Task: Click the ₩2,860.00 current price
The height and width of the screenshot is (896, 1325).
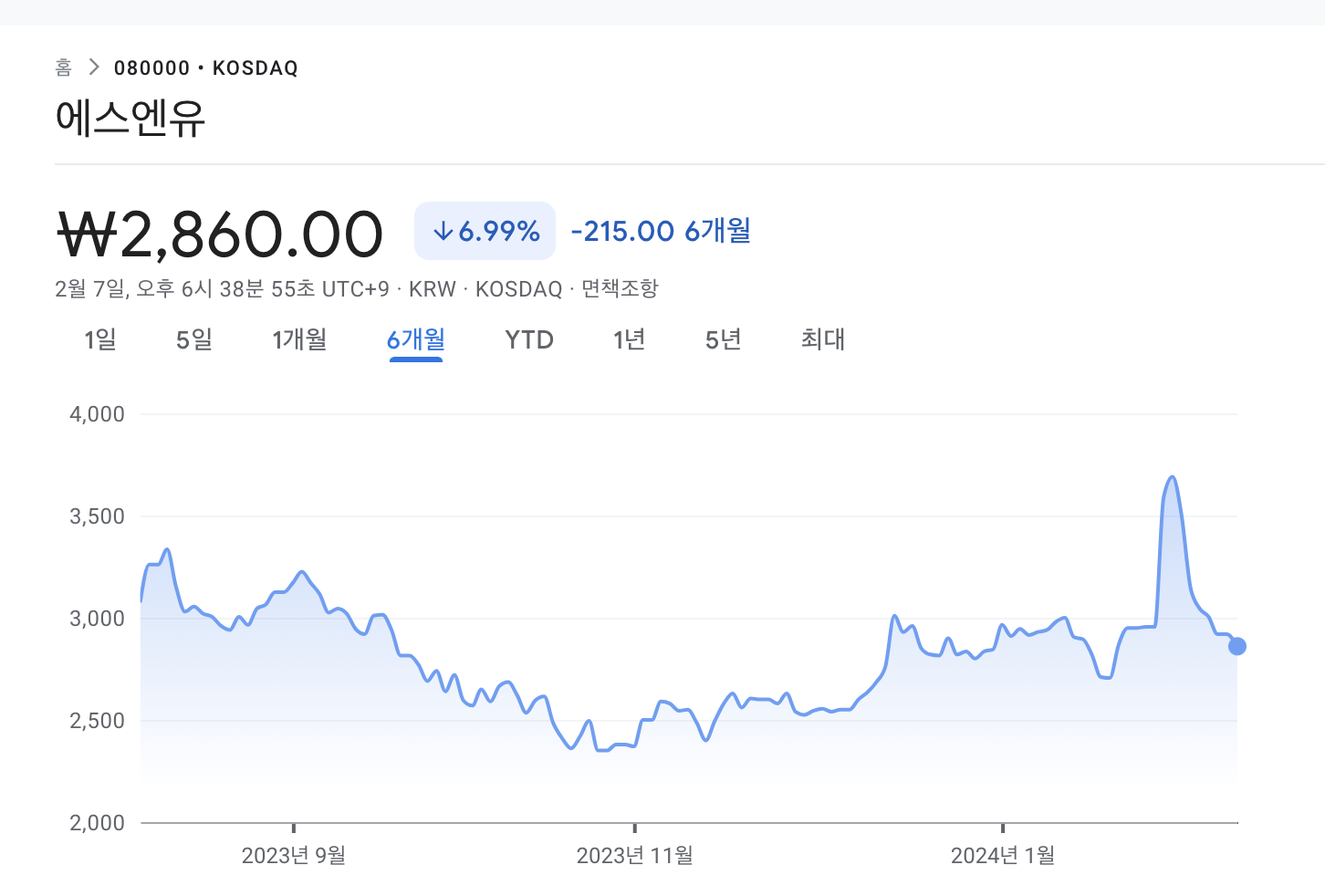Action: point(220,234)
